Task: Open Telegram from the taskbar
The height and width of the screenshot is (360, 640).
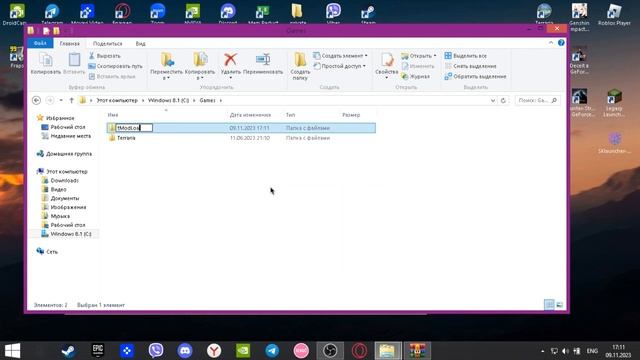Action: click(x=272, y=351)
